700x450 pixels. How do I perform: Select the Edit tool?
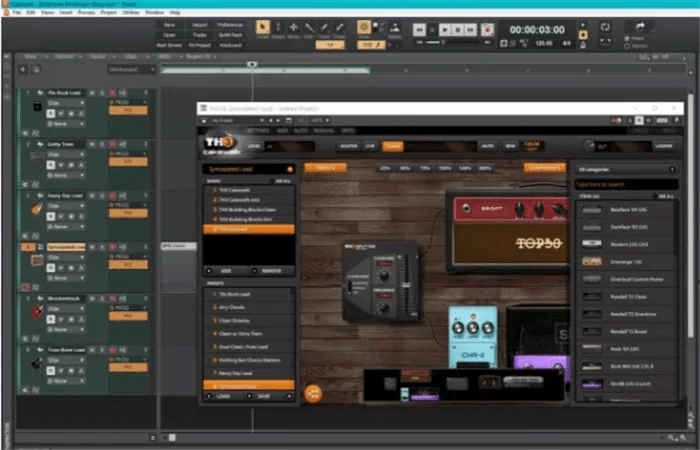pyautogui.click(x=309, y=28)
